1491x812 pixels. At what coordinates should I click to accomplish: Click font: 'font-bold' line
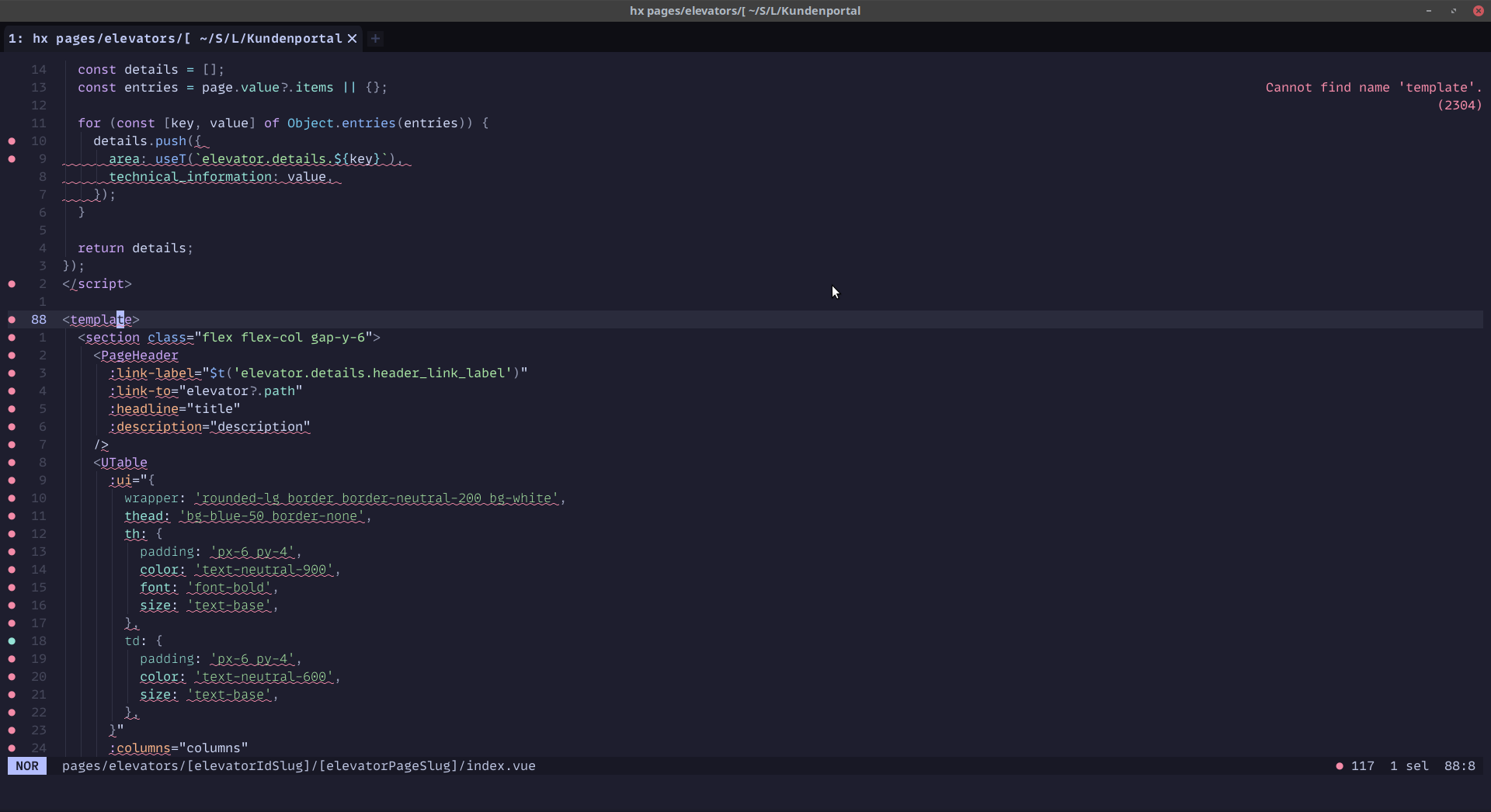209,588
